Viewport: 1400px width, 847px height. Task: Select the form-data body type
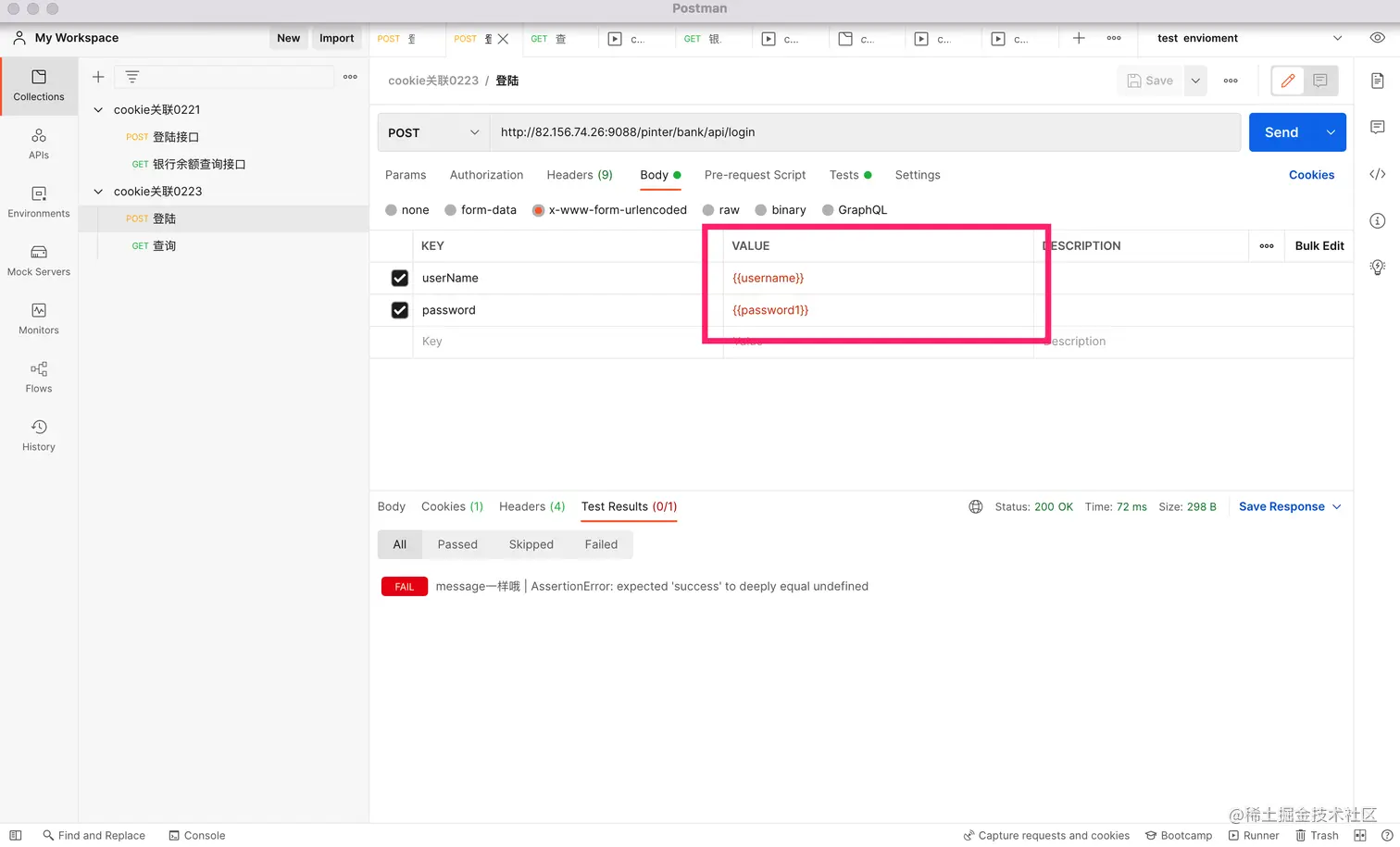[451, 210]
